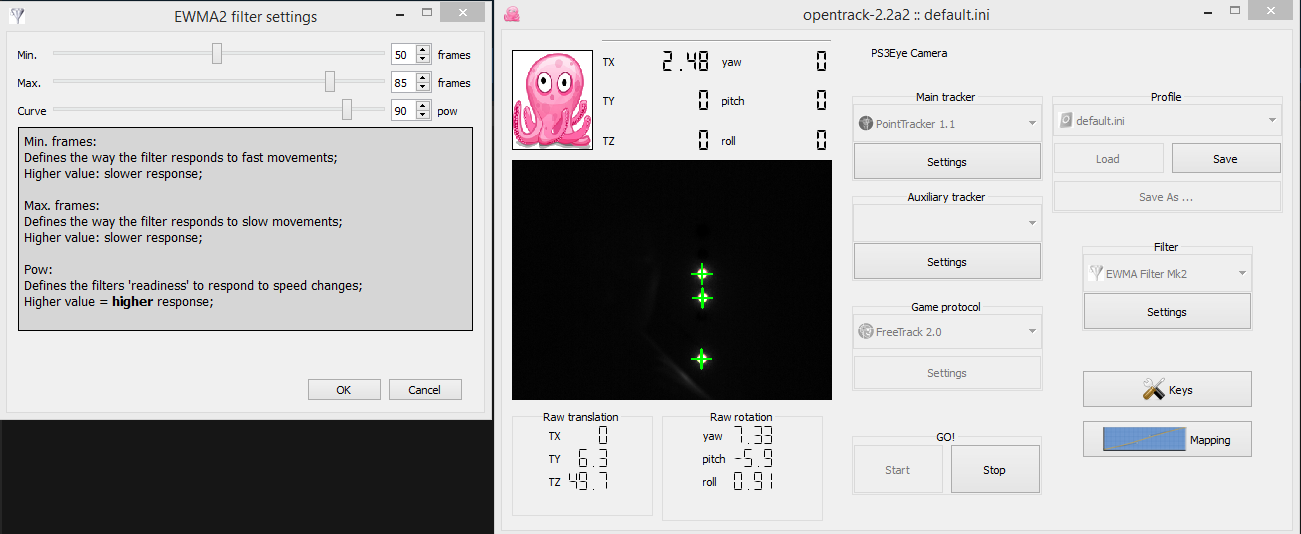Viewport: 1301px width, 534px height.
Task: Click the wrench icon on Keys button
Action: click(1153, 390)
